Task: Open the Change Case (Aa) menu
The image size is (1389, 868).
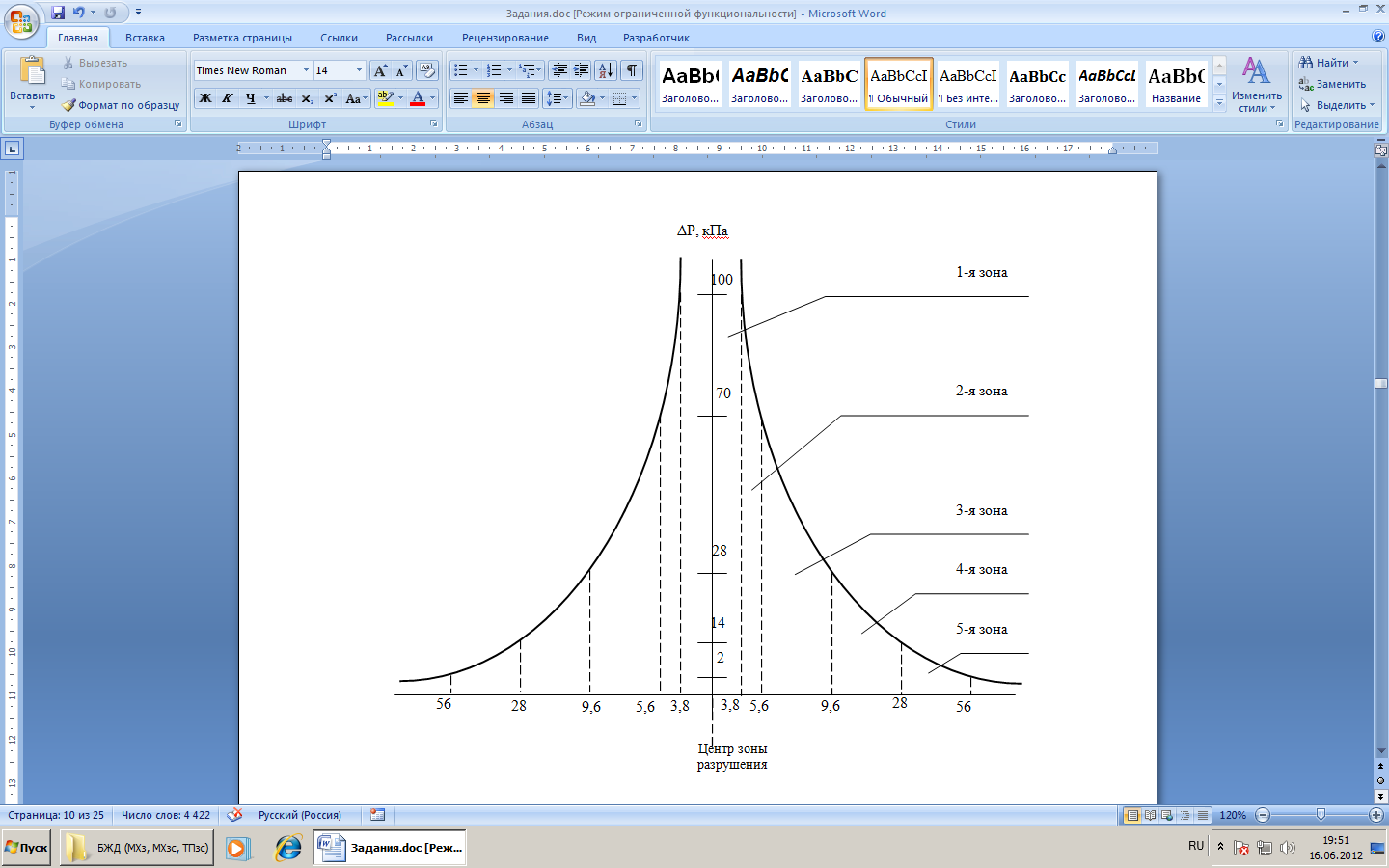Action: [x=356, y=98]
